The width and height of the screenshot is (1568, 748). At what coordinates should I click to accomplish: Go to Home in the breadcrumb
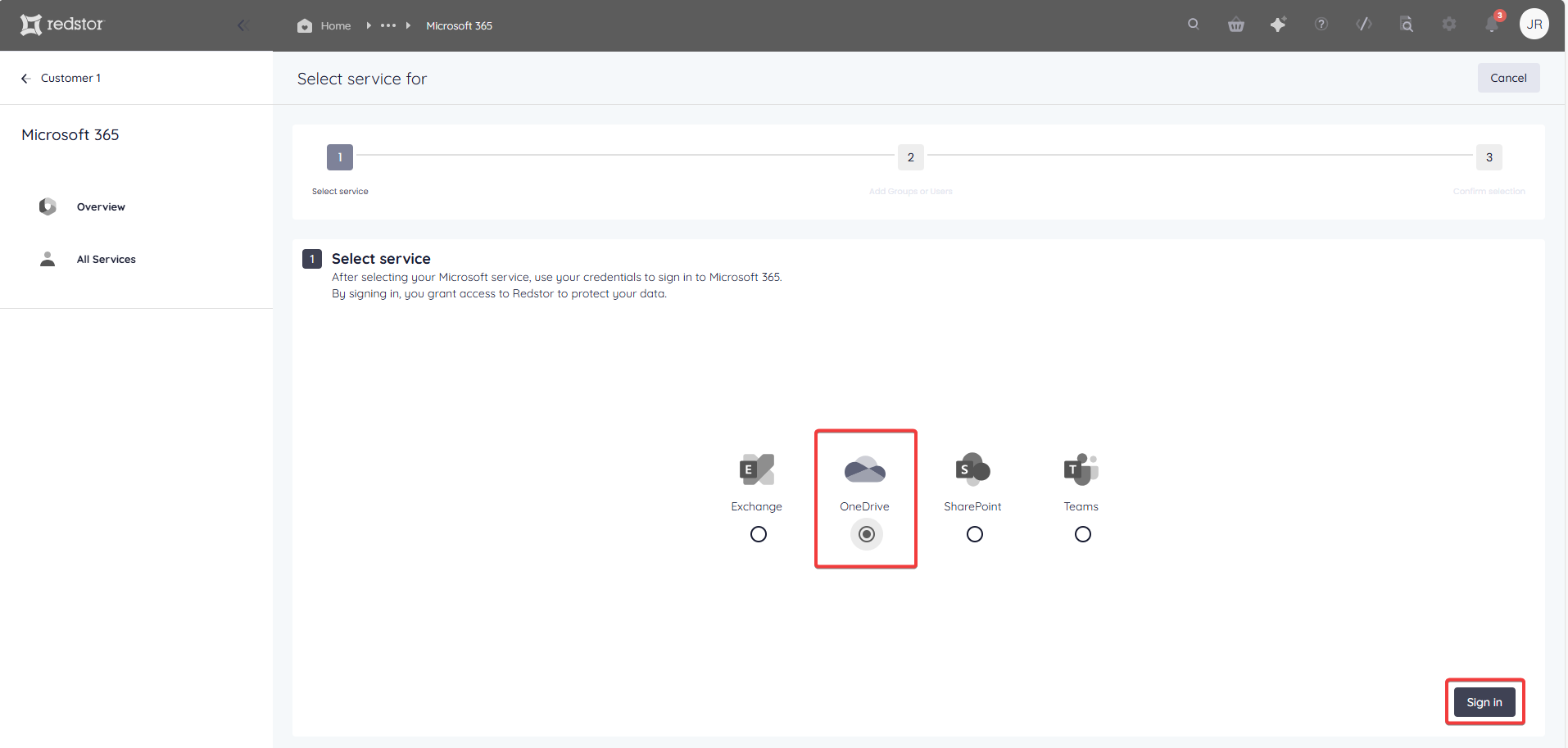point(336,25)
